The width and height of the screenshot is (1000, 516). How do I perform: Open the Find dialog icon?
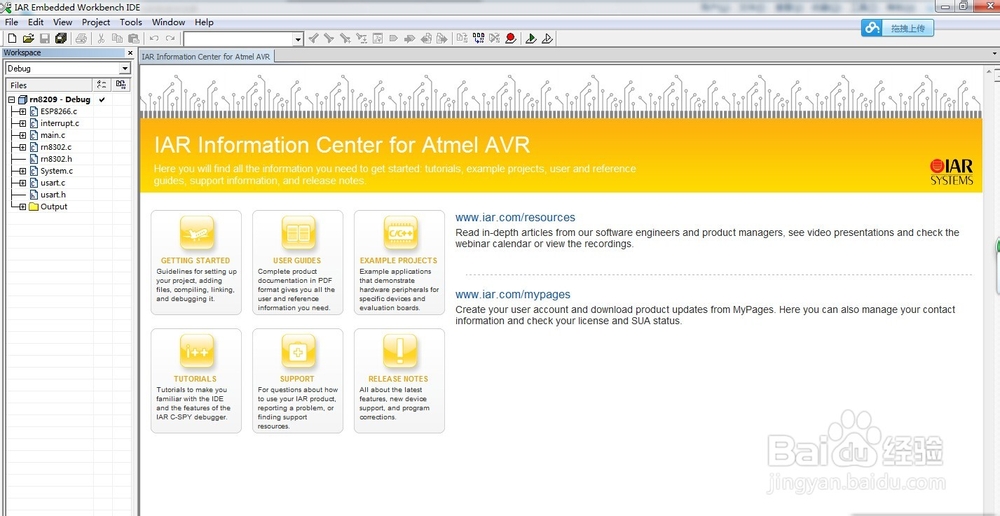345,38
